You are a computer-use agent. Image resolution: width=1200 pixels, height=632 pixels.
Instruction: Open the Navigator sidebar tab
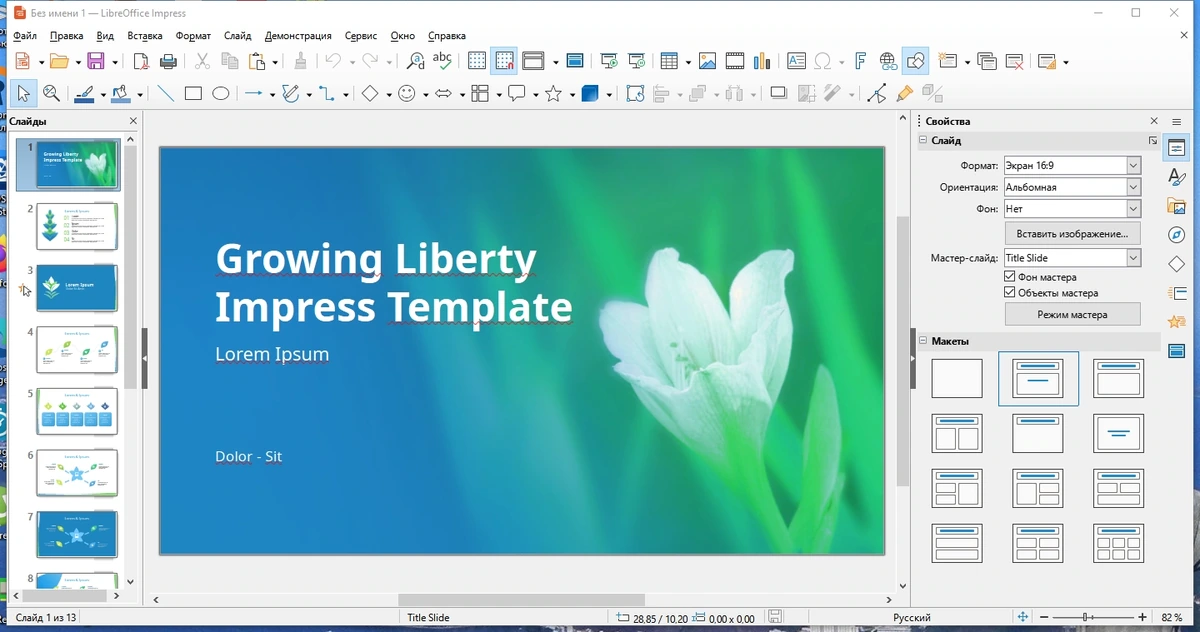pyautogui.click(x=1177, y=235)
